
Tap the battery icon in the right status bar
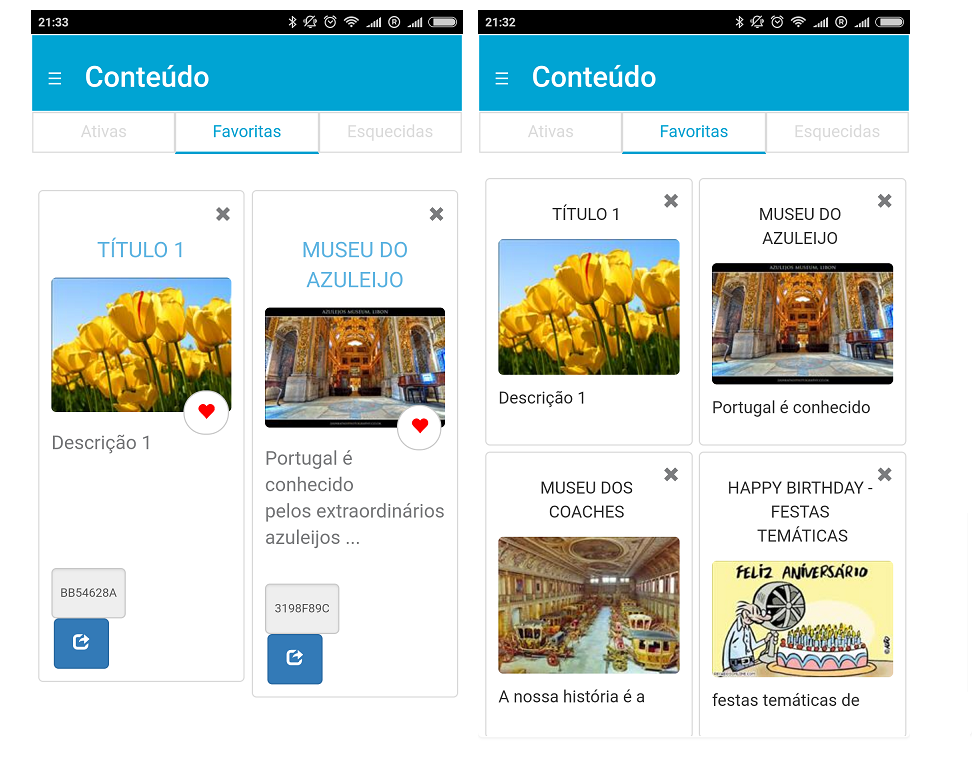tap(889, 22)
